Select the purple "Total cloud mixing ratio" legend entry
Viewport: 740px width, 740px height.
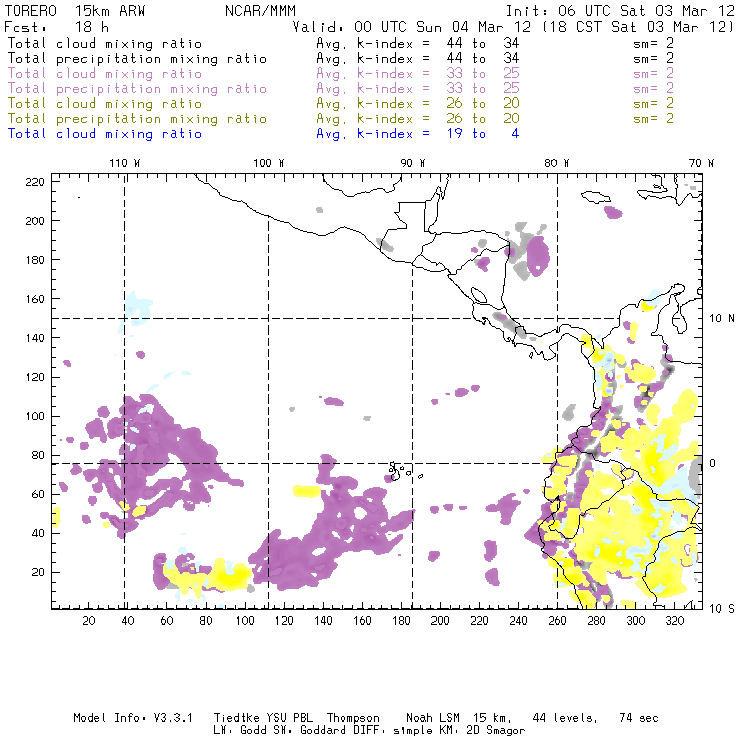pos(104,74)
